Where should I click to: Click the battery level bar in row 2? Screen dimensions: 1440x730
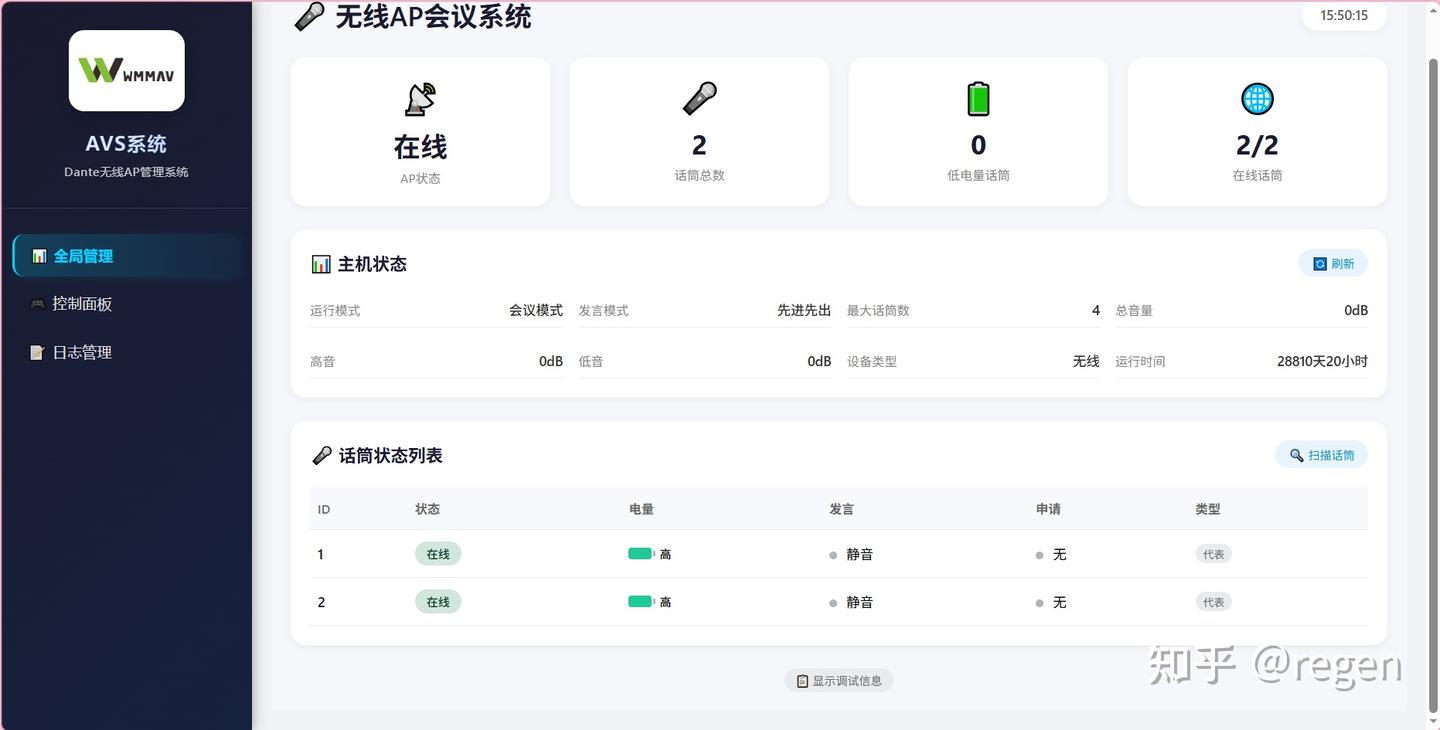[x=641, y=602]
